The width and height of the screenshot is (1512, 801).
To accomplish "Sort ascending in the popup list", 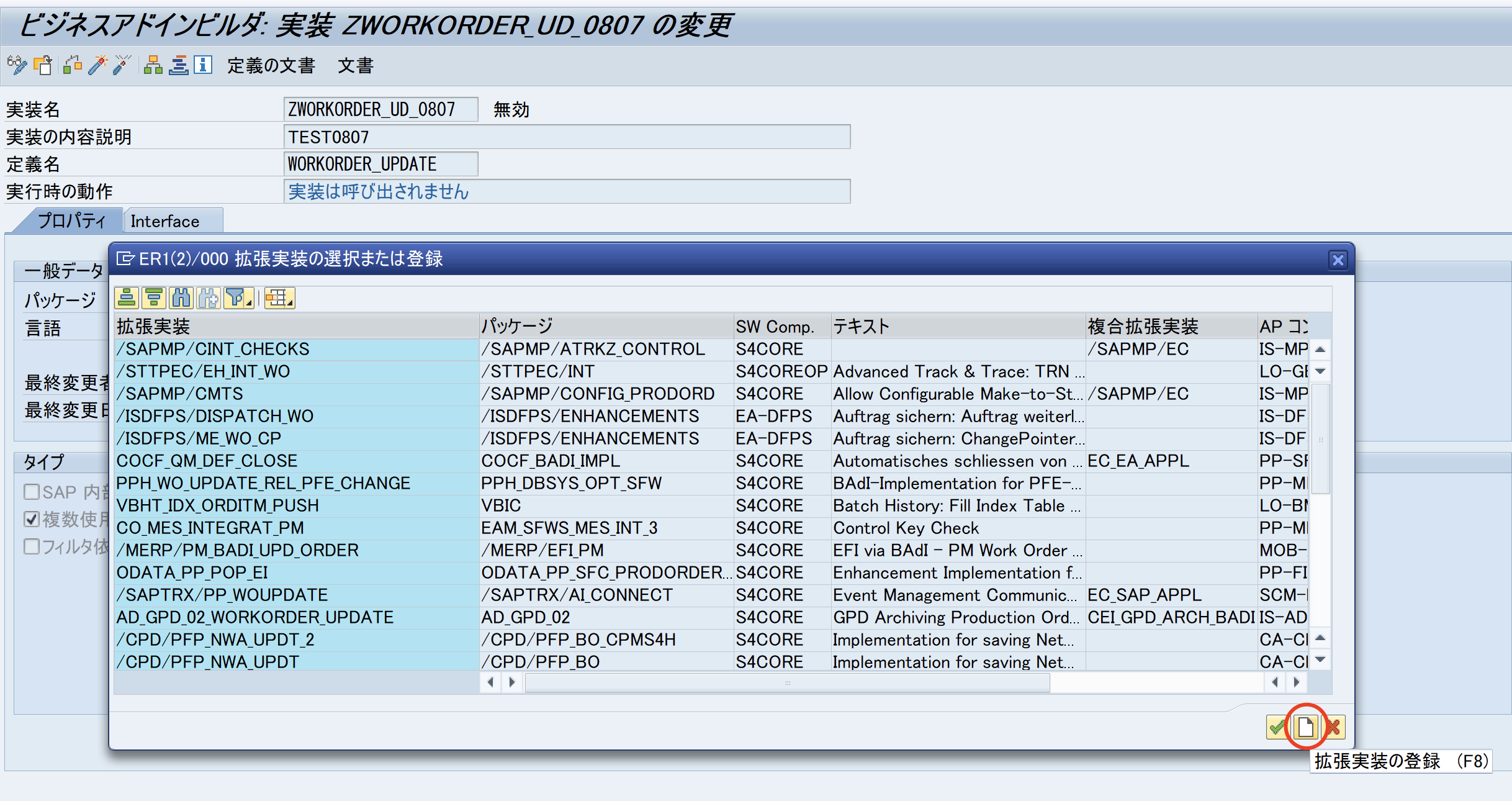I will coord(127,299).
